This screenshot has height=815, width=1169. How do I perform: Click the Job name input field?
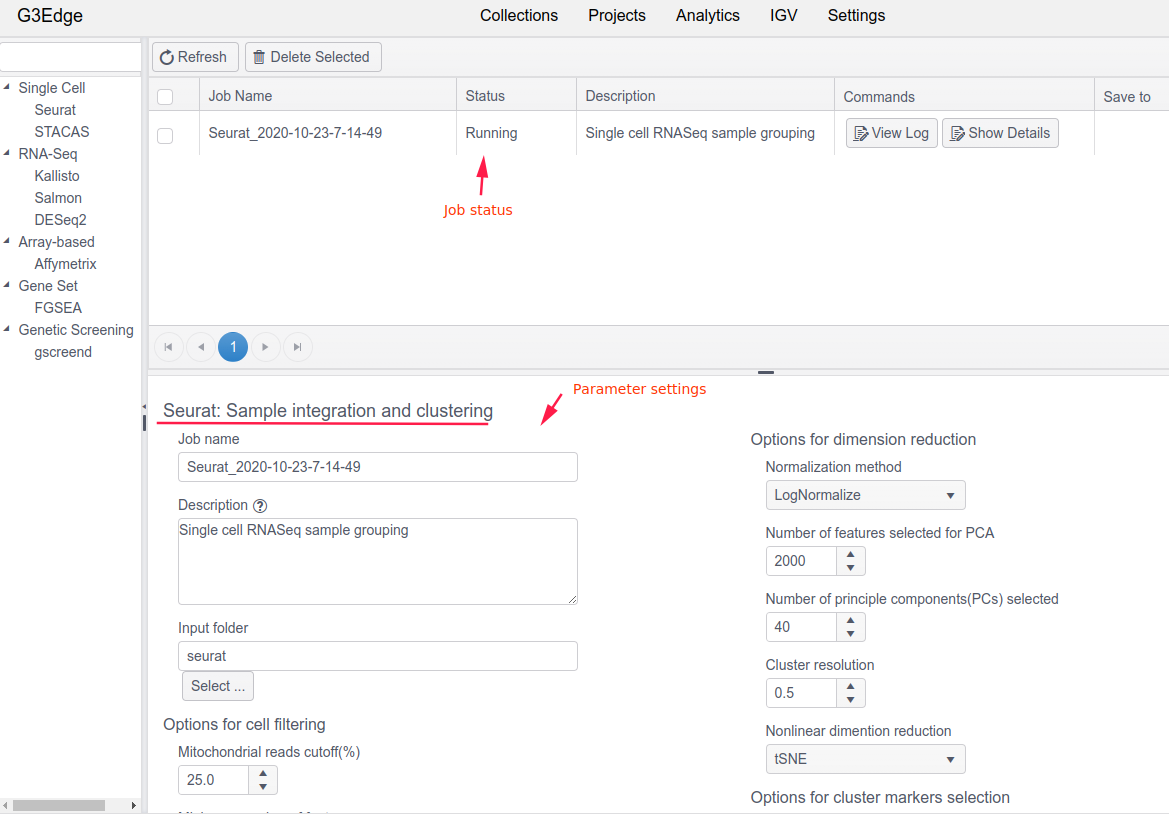click(x=378, y=467)
